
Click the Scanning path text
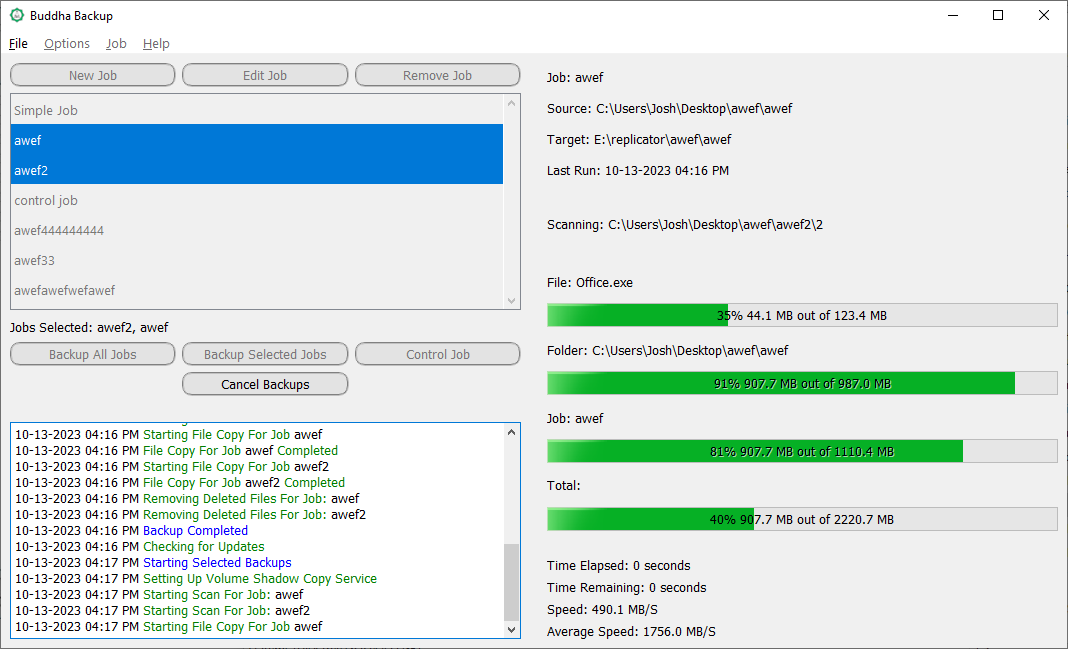click(x=685, y=225)
